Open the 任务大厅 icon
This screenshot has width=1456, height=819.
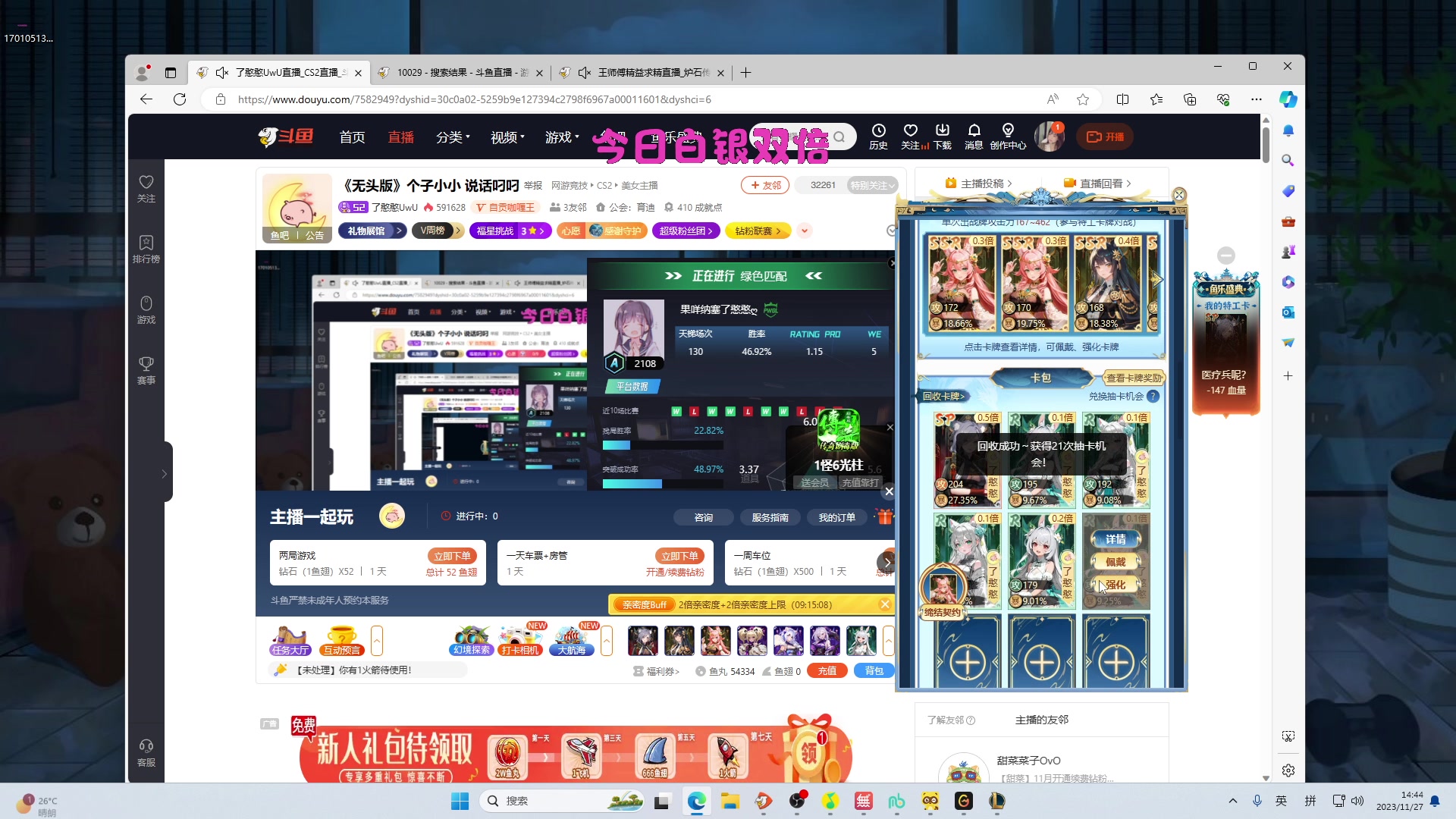click(290, 641)
